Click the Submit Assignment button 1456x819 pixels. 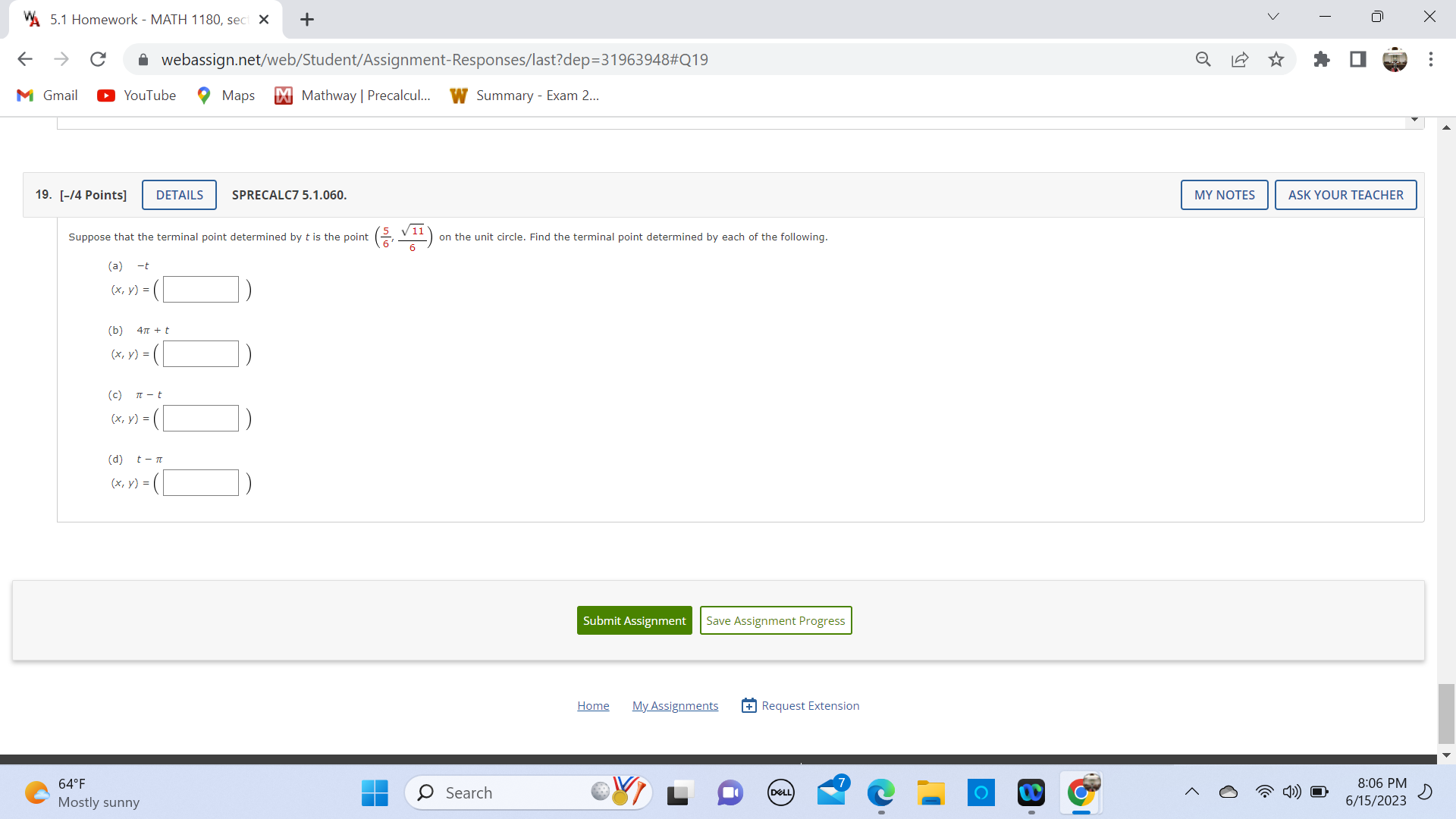tap(634, 620)
